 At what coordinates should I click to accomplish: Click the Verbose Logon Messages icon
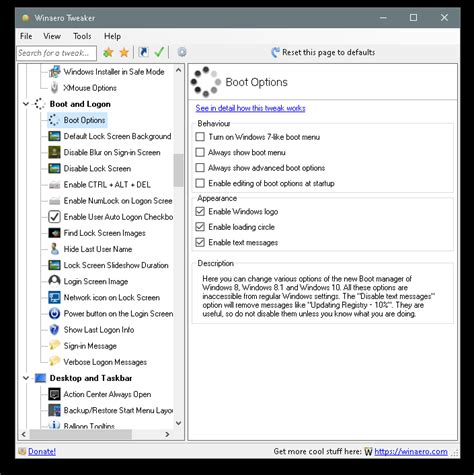54,361
